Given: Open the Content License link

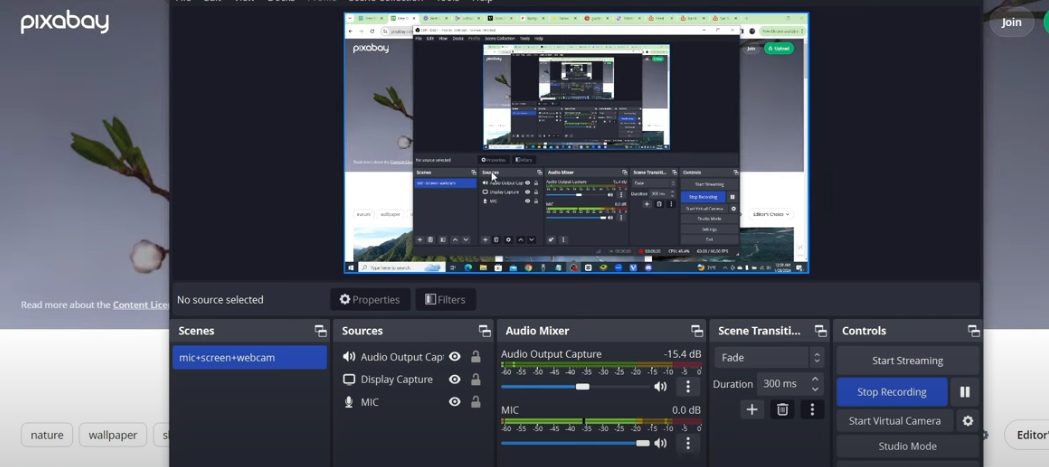Looking at the screenshot, I should click(141, 305).
